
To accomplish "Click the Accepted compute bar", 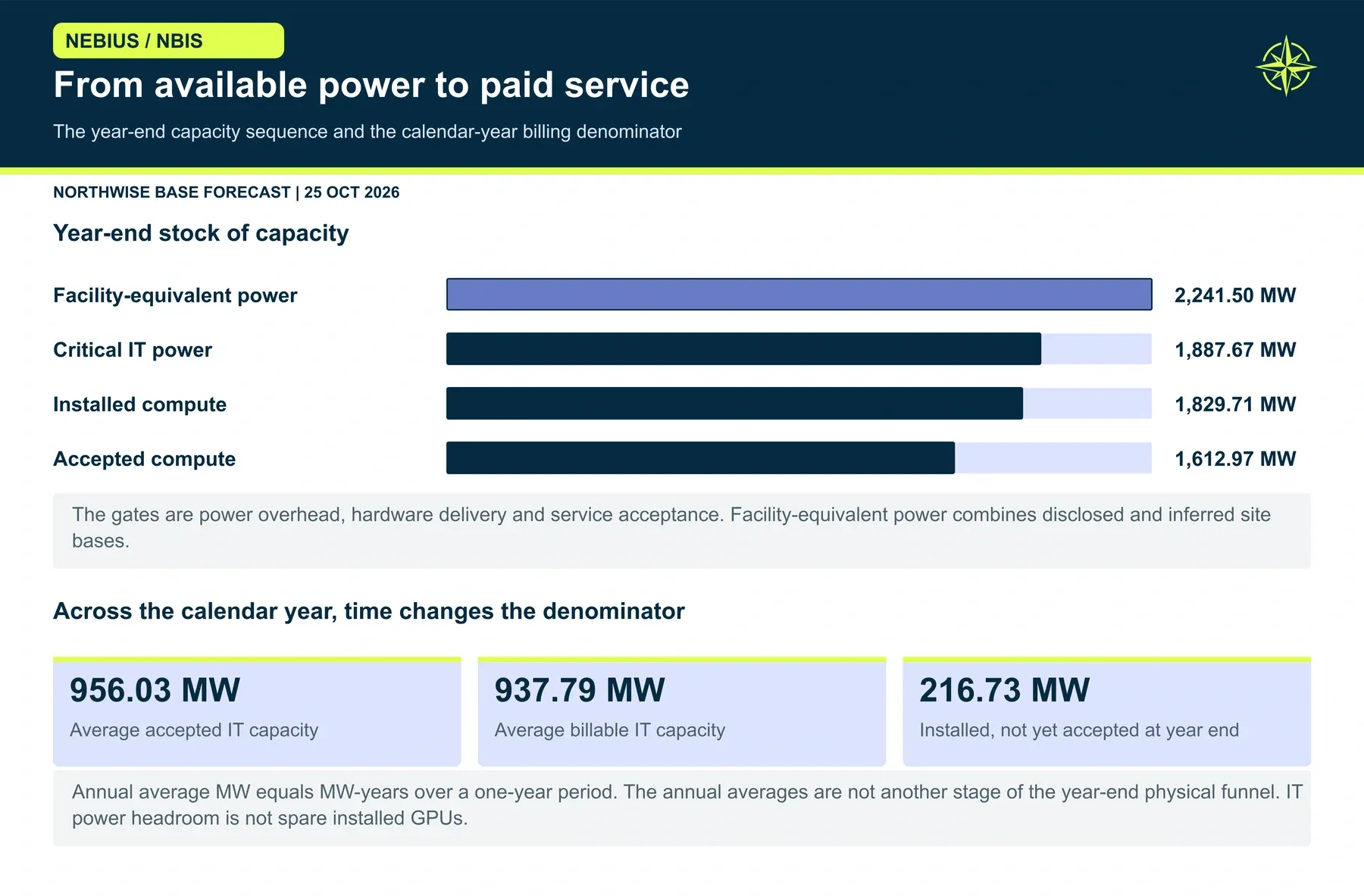I will coord(700,458).
